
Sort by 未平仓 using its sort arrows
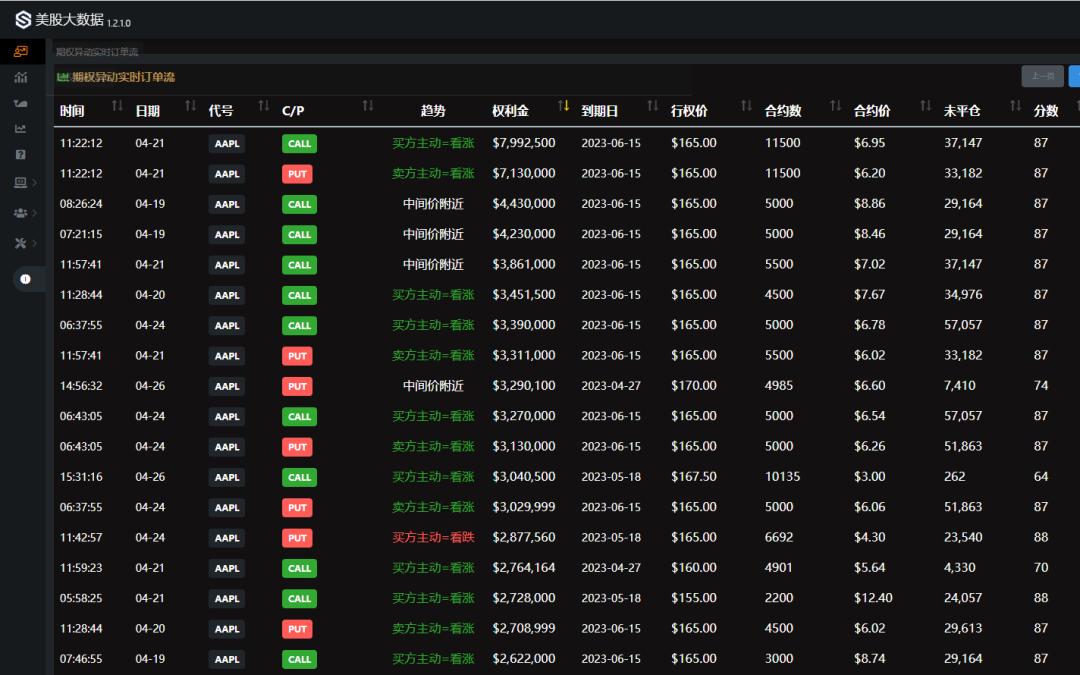coord(1015,106)
